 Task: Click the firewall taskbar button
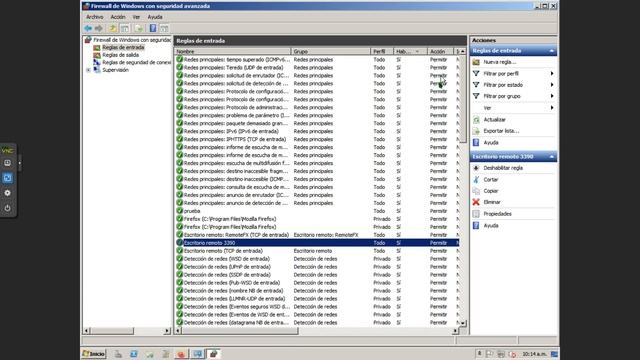[213, 354]
